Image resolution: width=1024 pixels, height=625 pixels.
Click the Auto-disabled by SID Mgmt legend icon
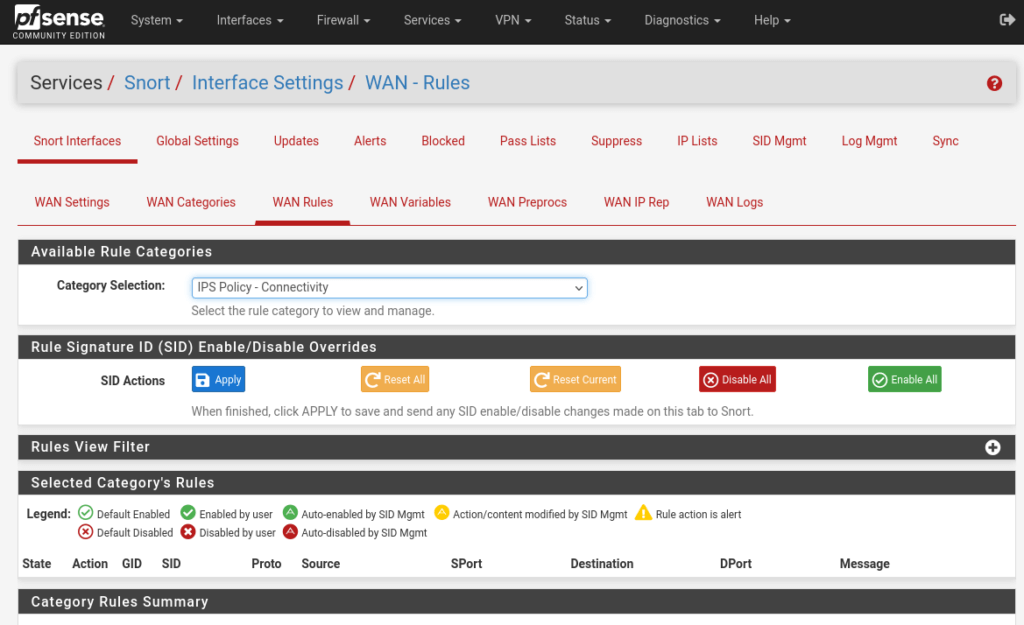(x=290, y=532)
